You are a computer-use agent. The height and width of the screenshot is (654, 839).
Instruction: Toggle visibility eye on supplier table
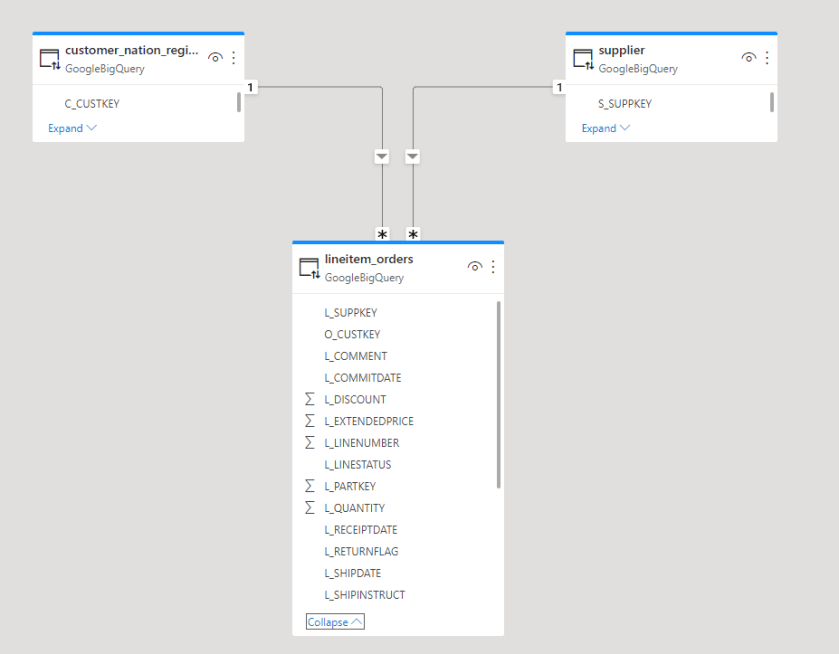[748, 58]
